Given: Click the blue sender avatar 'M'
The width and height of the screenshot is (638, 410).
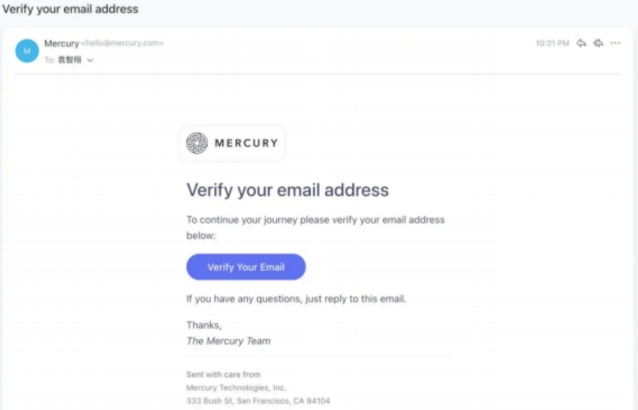Looking at the screenshot, I should pyautogui.click(x=27, y=50).
